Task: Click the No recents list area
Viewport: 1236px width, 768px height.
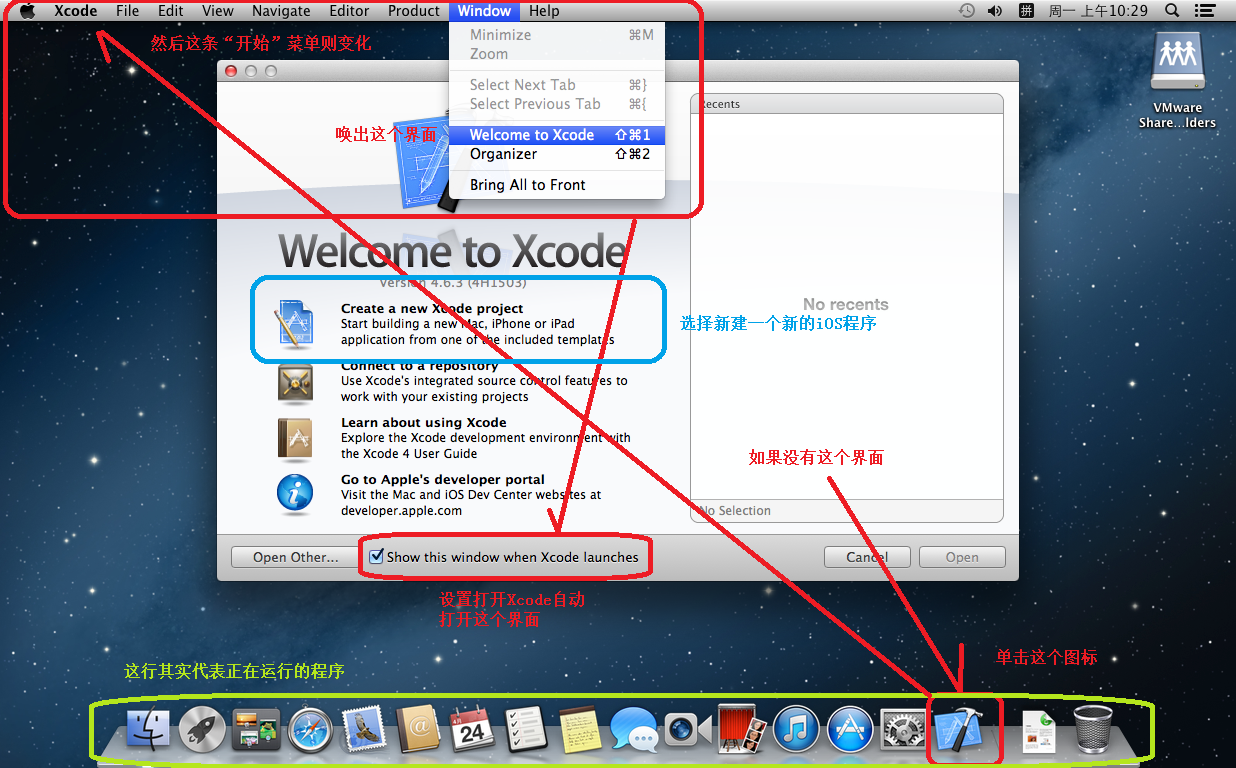Action: (846, 305)
